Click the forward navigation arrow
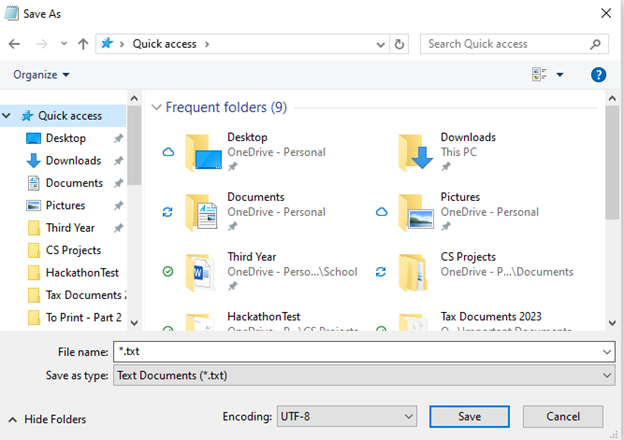This screenshot has height=440, width=624. [41, 44]
